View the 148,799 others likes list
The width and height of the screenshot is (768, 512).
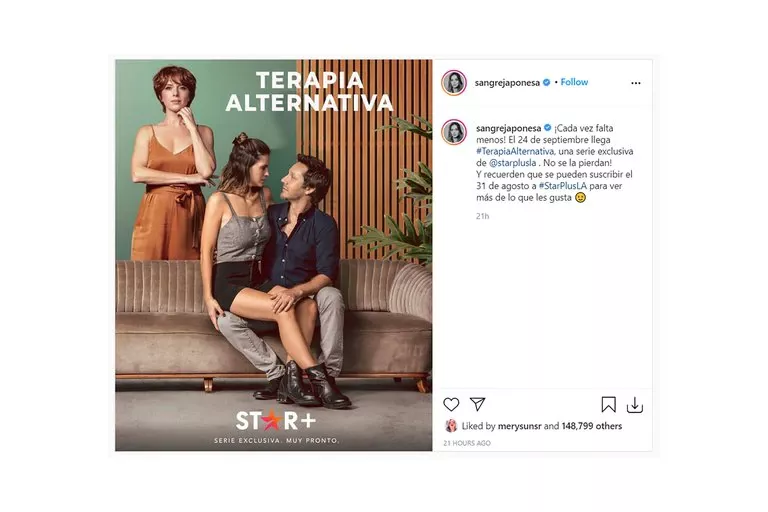click(592, 426)
